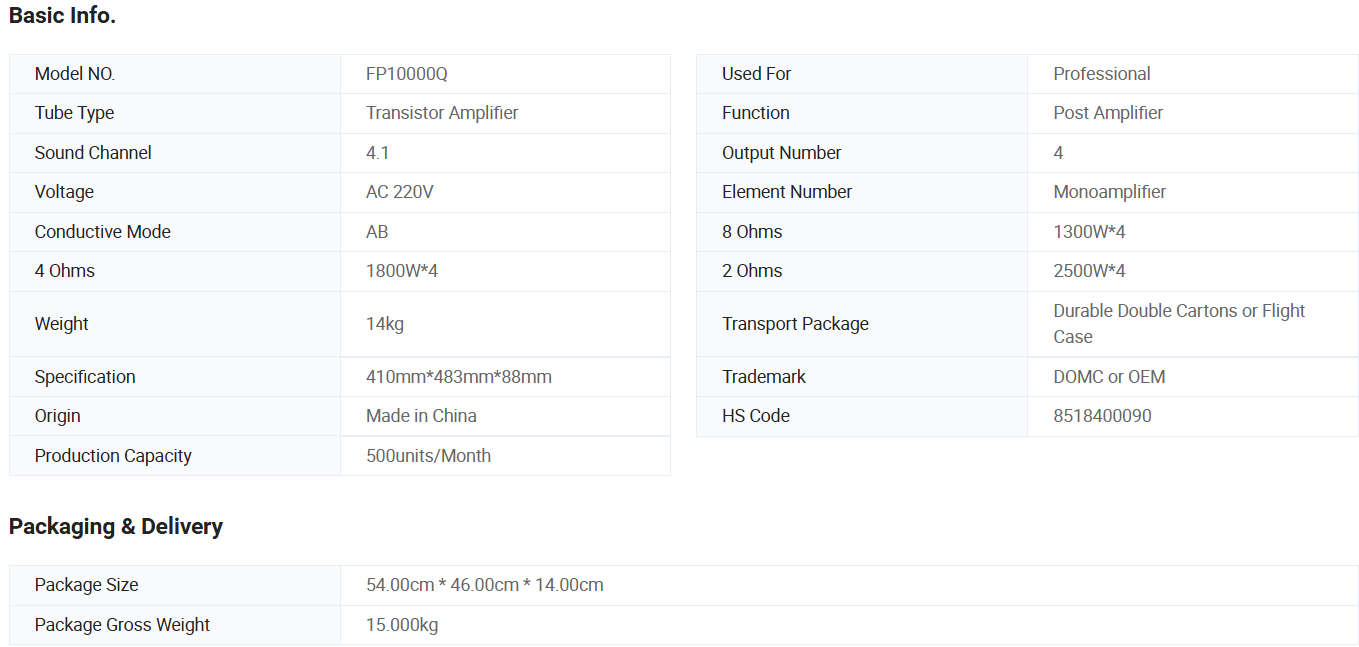Click the Transistor Amplifier tube type value
The image size is (1359, 647).
(442, 113)
